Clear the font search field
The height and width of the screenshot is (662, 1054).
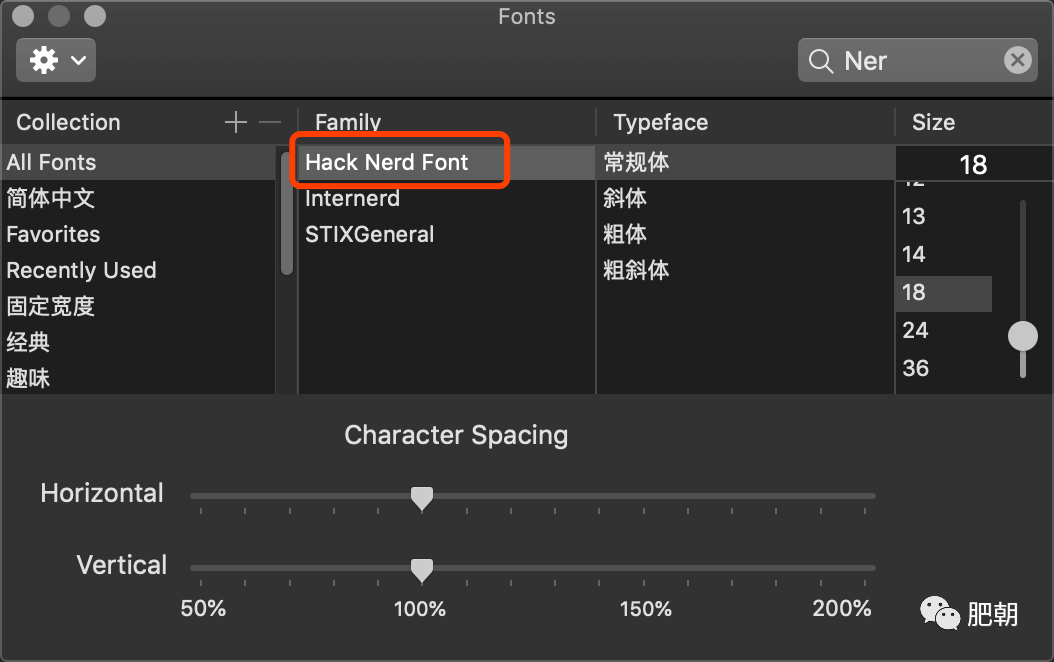1018,60
